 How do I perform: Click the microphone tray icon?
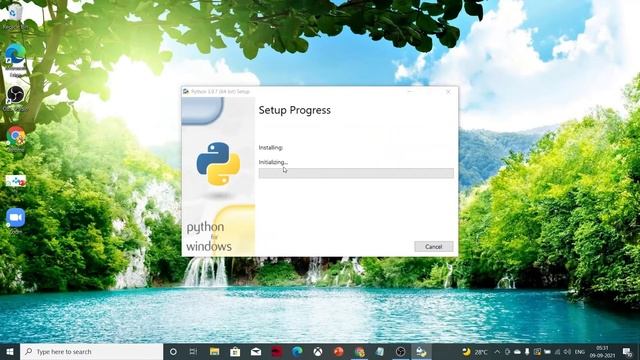pos(527,351)
